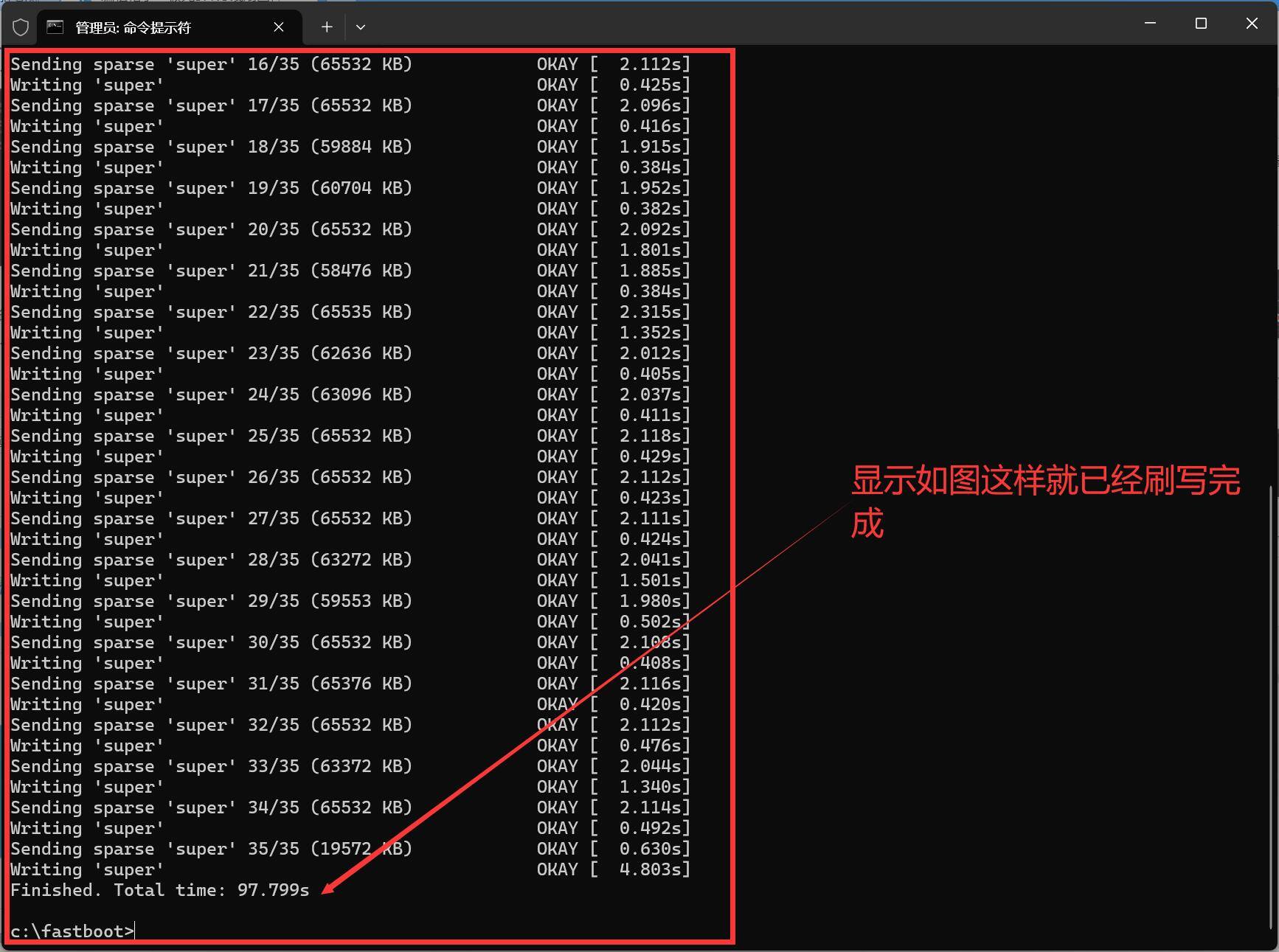This screenshot has width=1279, height=952.
Task: Click the 'OKAY [ 1.501s]' result
Action: (x=614, y=580)
